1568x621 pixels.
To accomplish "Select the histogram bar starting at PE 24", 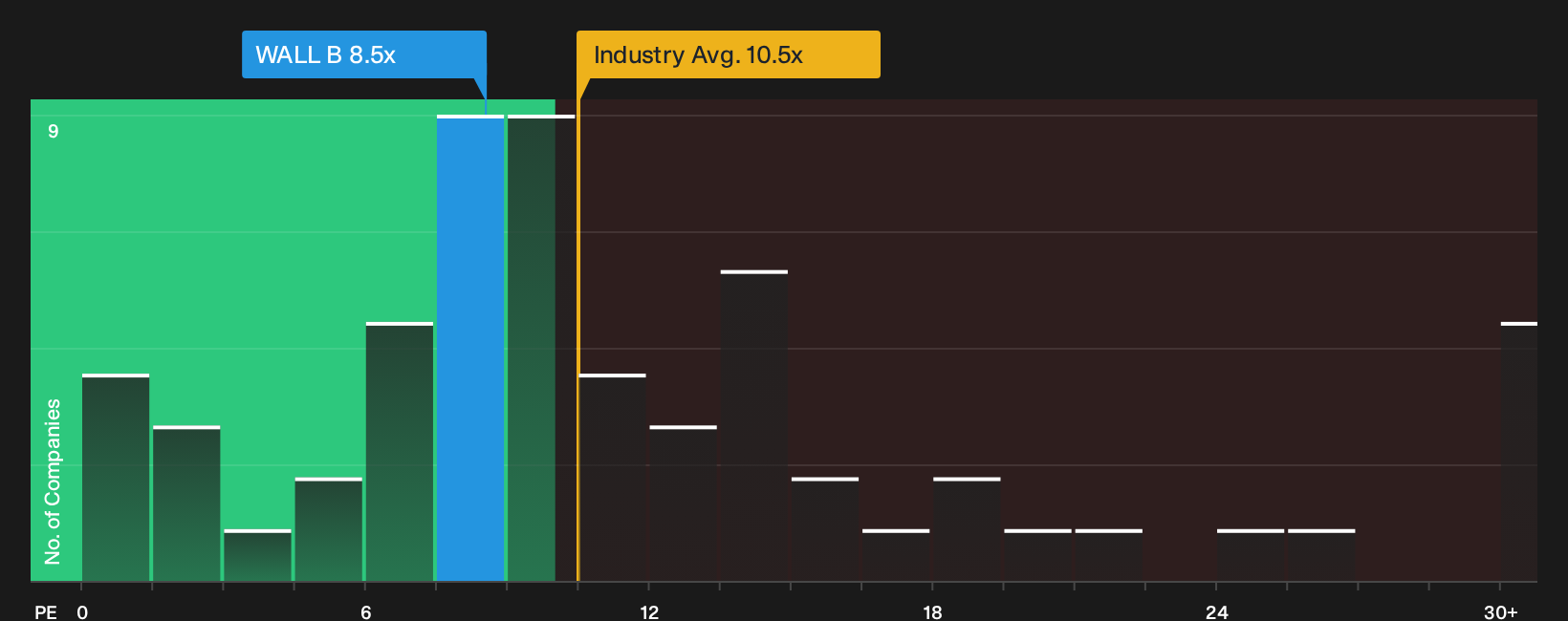I will point(1251,555).
